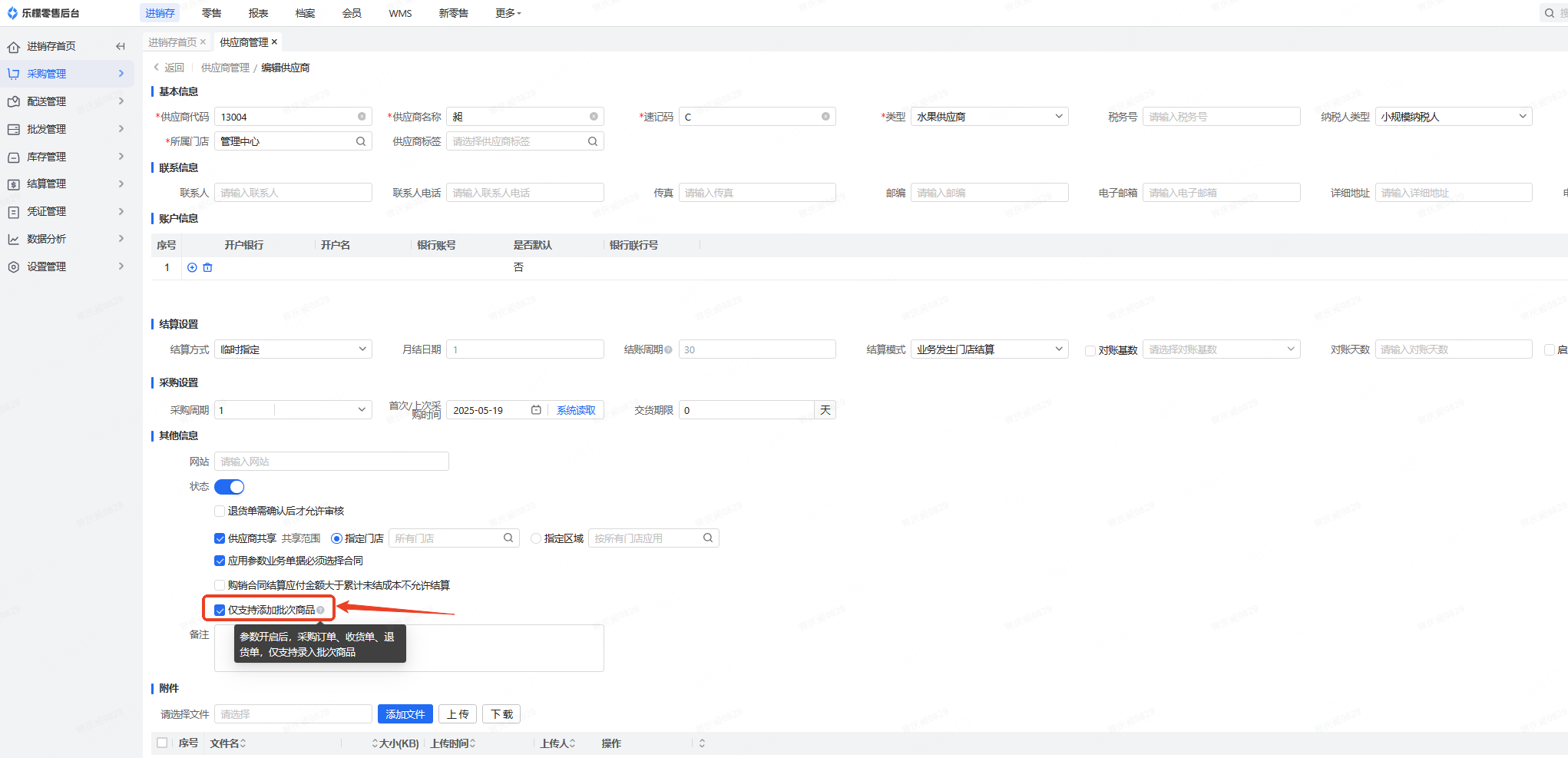Select the 指定门店 radio button
The height and width of the screenshot is (758, 1568).
(x=336, y=538)
